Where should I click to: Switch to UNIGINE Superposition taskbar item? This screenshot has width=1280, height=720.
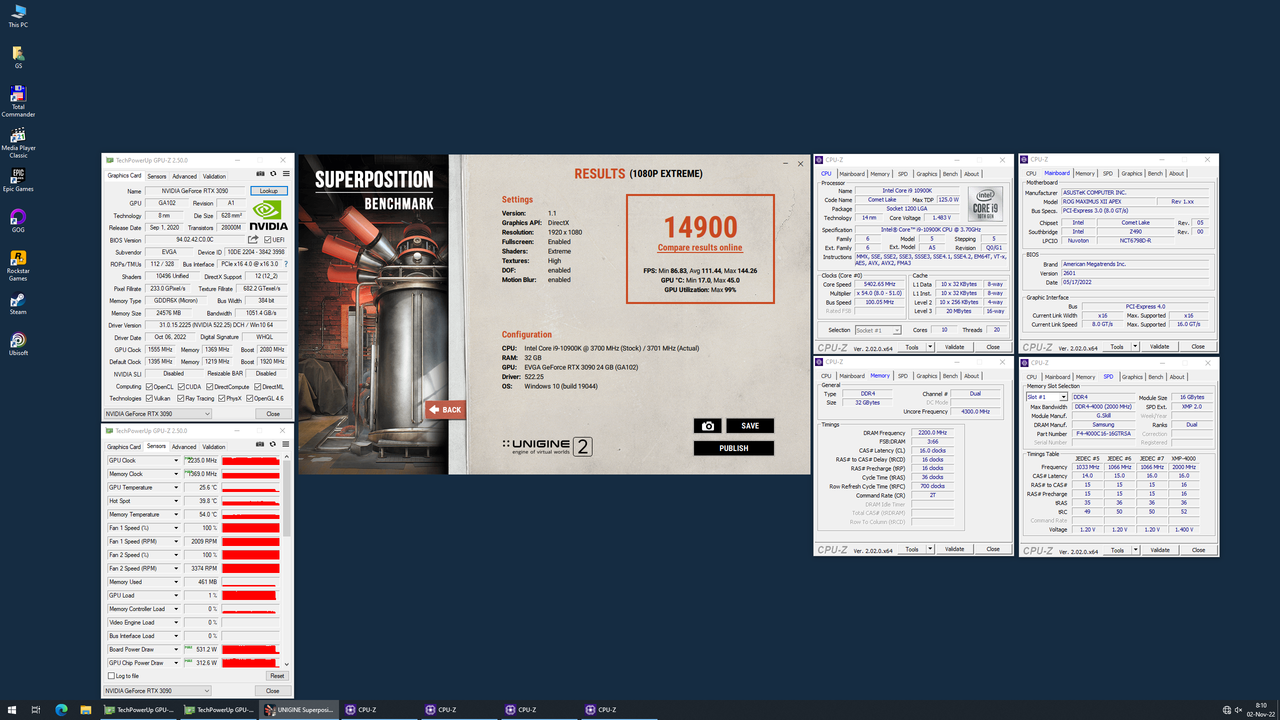click(301, 710)
